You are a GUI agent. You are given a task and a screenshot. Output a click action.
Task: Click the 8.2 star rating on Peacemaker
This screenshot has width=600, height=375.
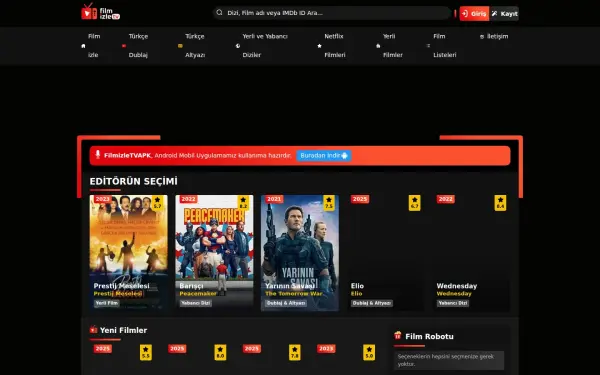(243, 203)
